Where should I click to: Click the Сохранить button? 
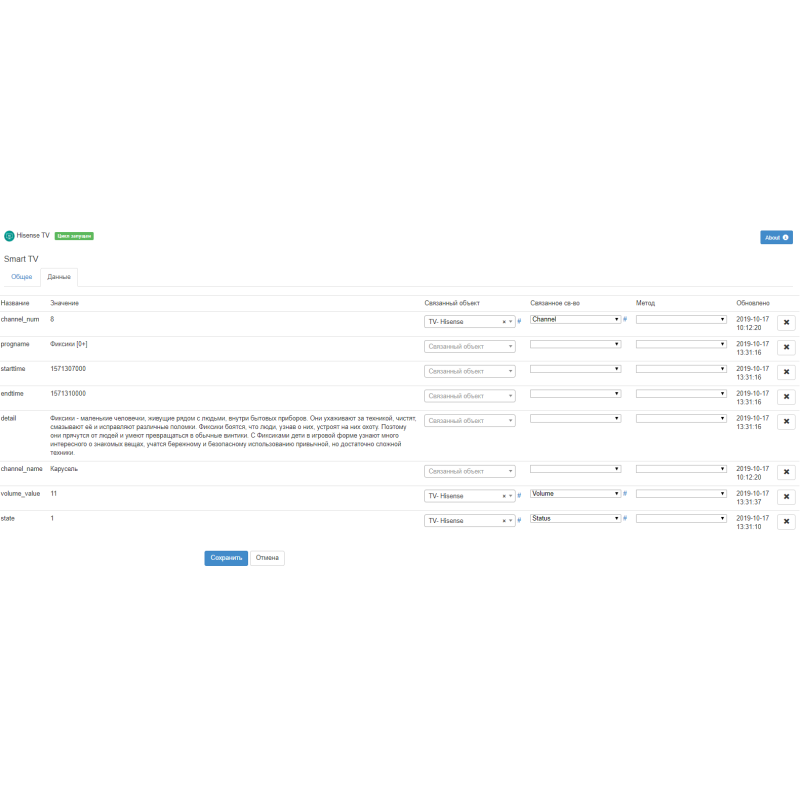226,558
